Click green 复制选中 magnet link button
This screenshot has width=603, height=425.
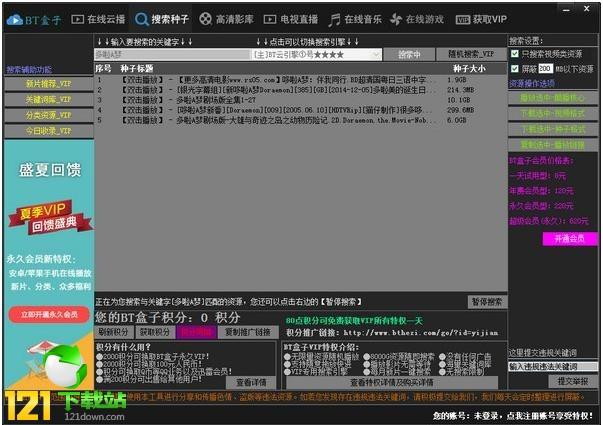tap(553, 145)
